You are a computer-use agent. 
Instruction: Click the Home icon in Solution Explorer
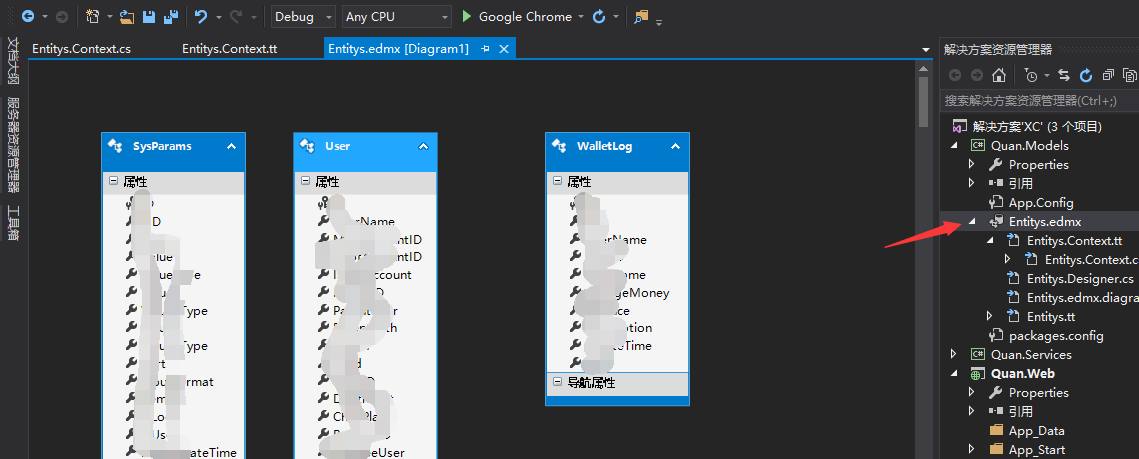coord(999,75)
